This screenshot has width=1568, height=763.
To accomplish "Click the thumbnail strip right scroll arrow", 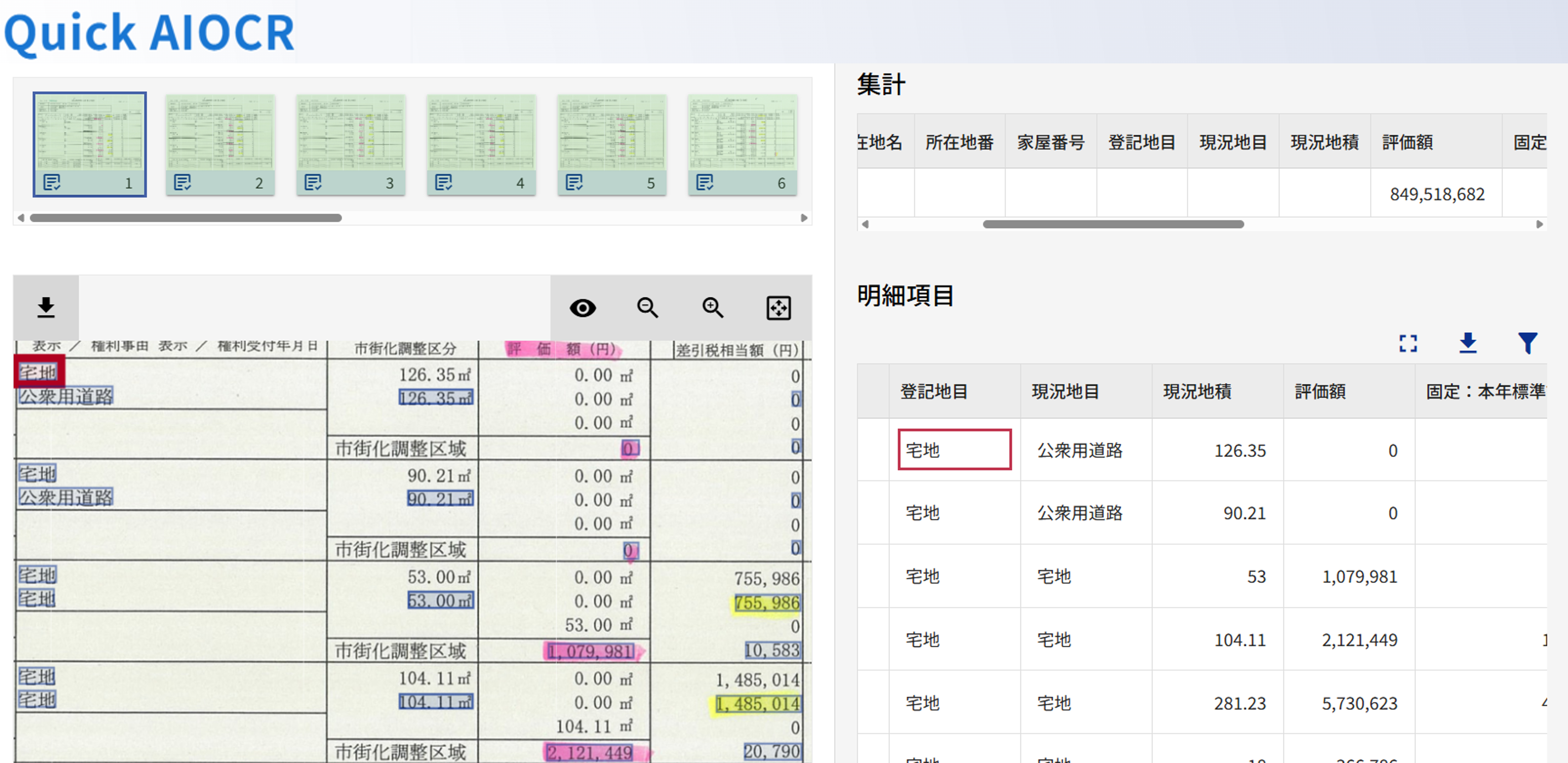I will pos(805,217).
